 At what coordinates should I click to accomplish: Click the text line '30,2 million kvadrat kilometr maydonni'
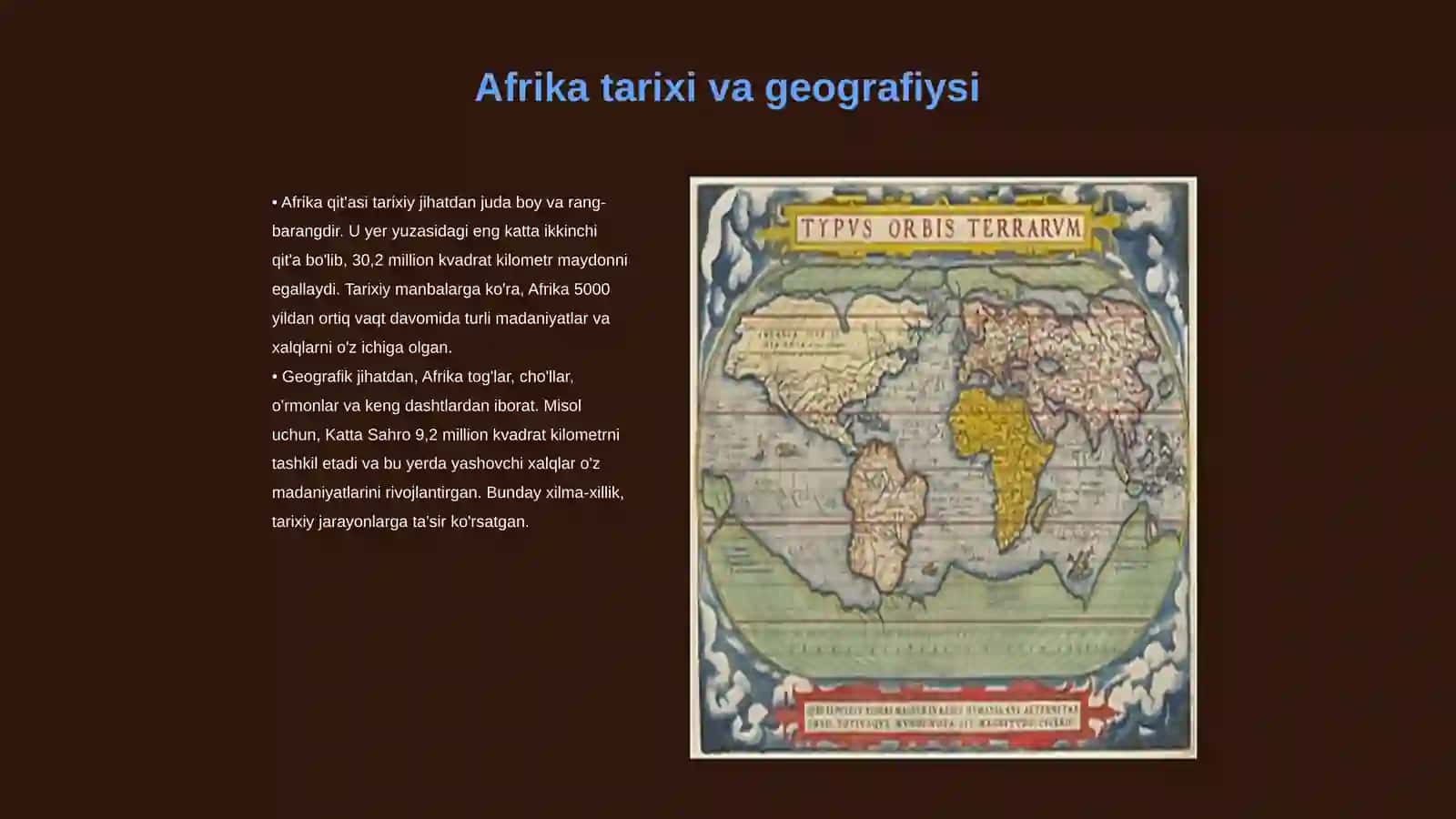490,260
